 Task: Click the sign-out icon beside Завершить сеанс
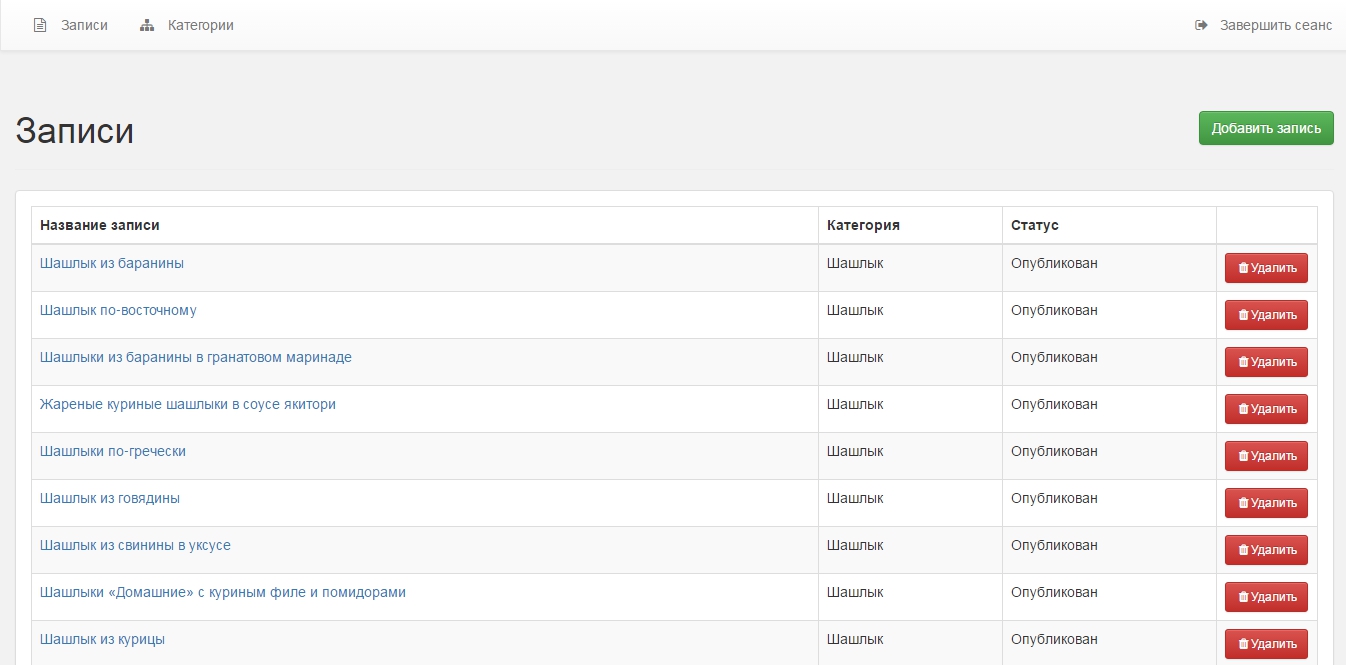coord(1201,25)
